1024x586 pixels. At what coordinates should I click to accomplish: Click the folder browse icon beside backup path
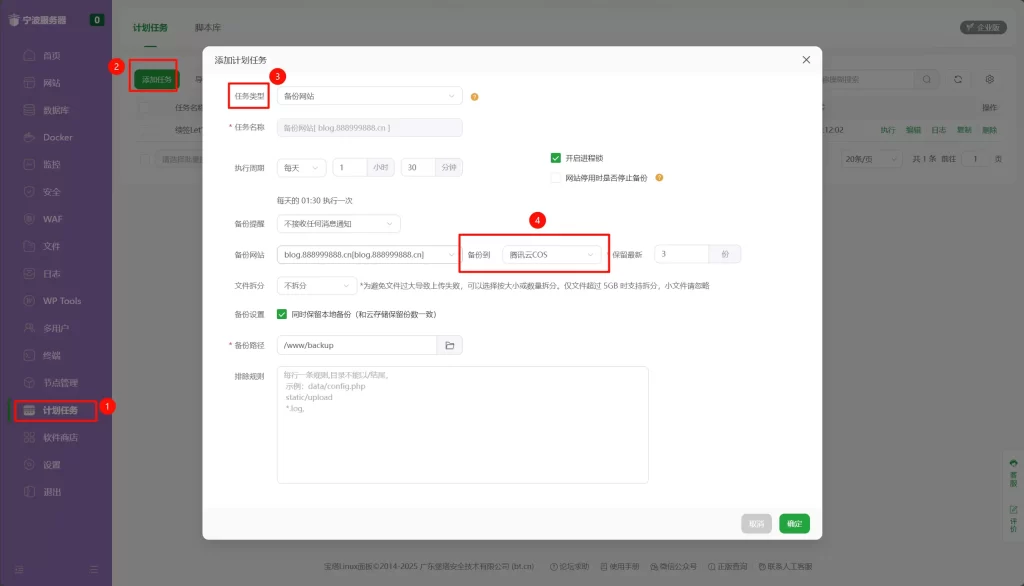pyautogui.click(x=450, y=345)
